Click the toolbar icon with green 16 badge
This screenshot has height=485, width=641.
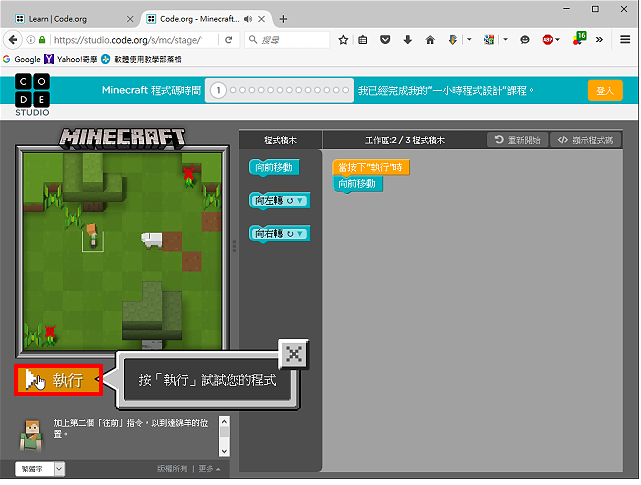pos(579,38)
